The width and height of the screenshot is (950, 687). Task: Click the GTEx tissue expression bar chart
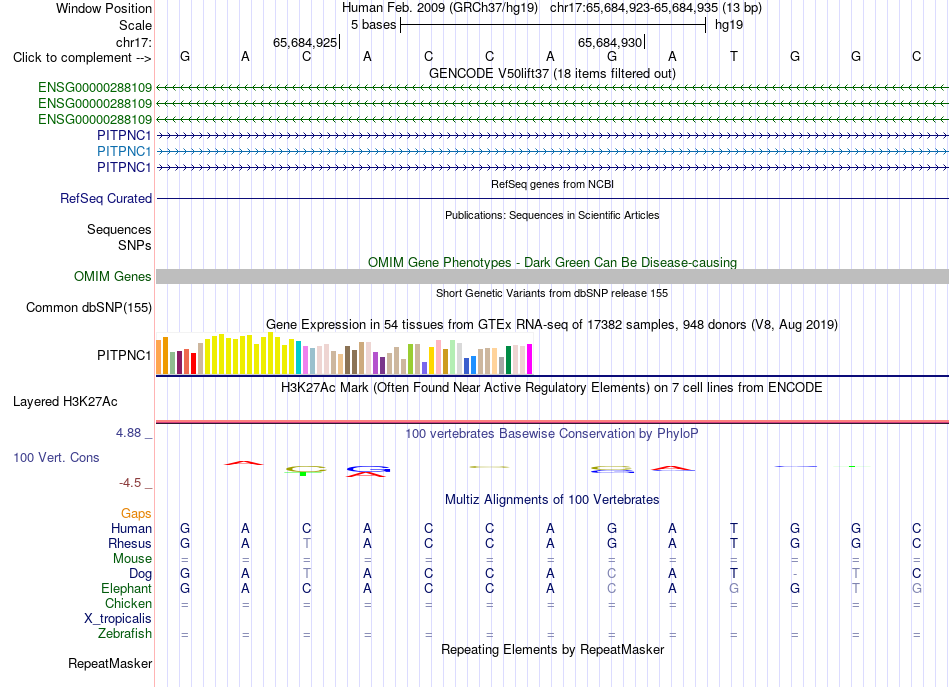(x=344, y=354)
